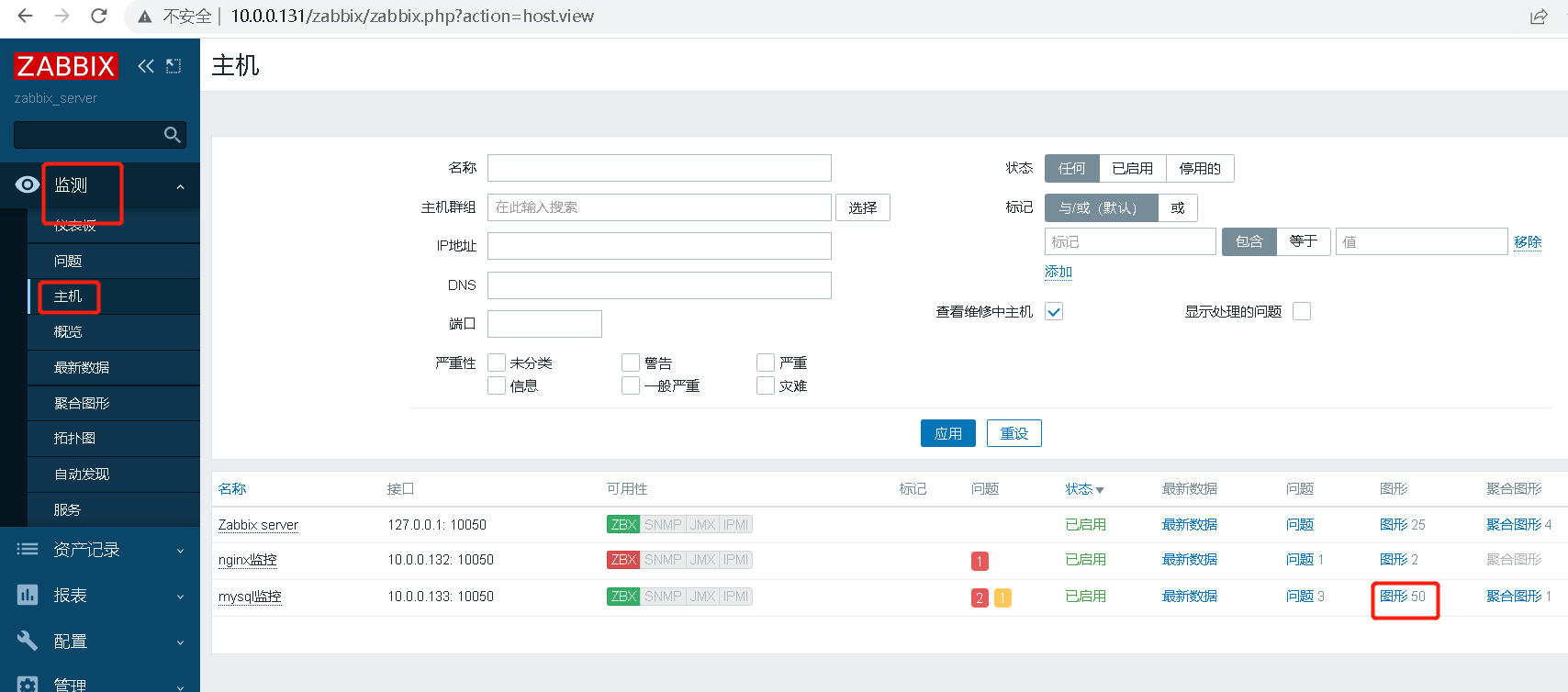Open 自动发现 in the sidebar menu
Viewport: 1568px width, 692px height.
coord(114,474)
